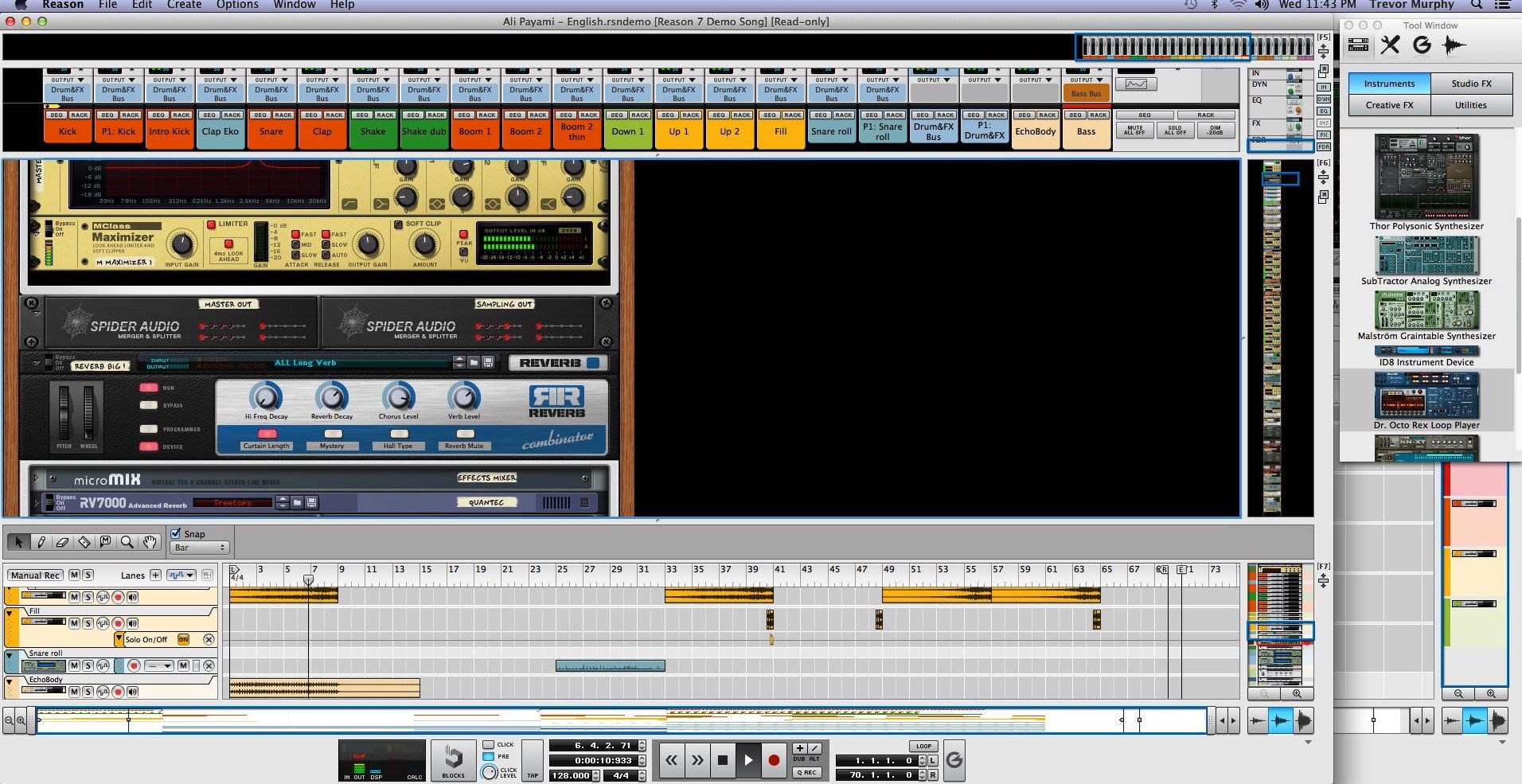Click the Record button in transport
Screen dimensions: 1522x784
(774, 760)
